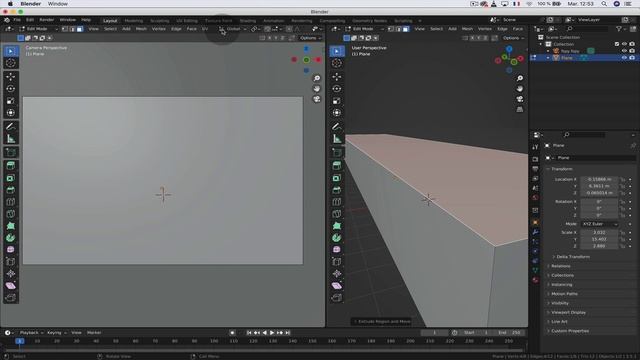640x360 pixels.
Task: Open the File menu
Action: click(17, 20)
